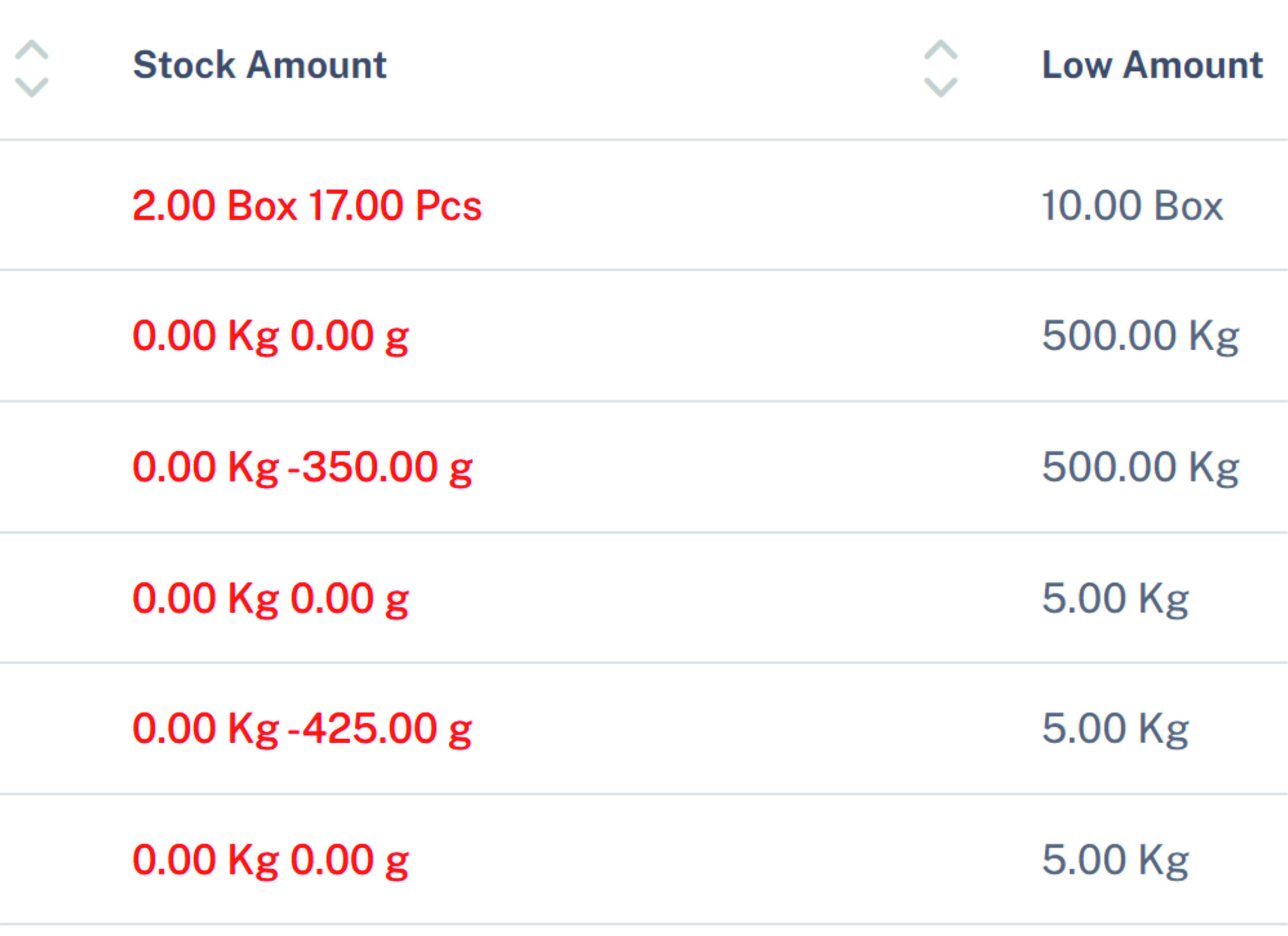
Task: Click the sort-ascending arrow left of Stock Amount
Action: [x=31, y=50]
